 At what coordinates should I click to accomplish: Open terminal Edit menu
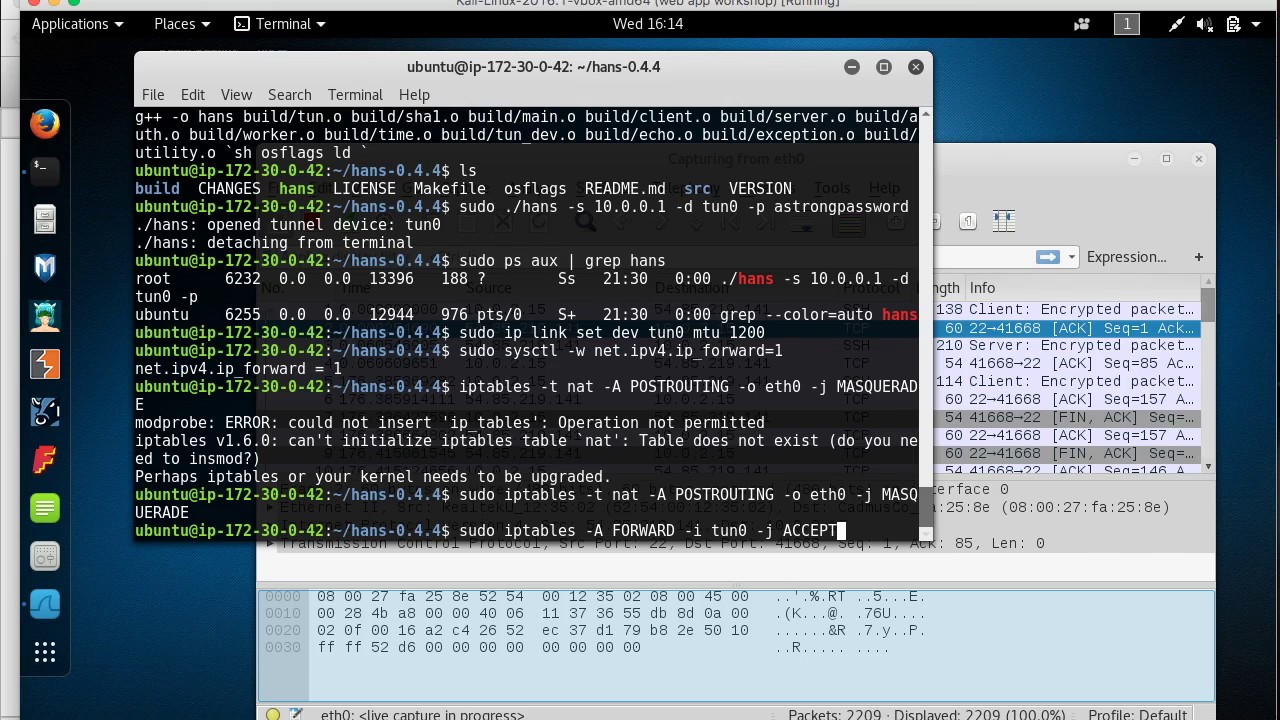[193, 95]
